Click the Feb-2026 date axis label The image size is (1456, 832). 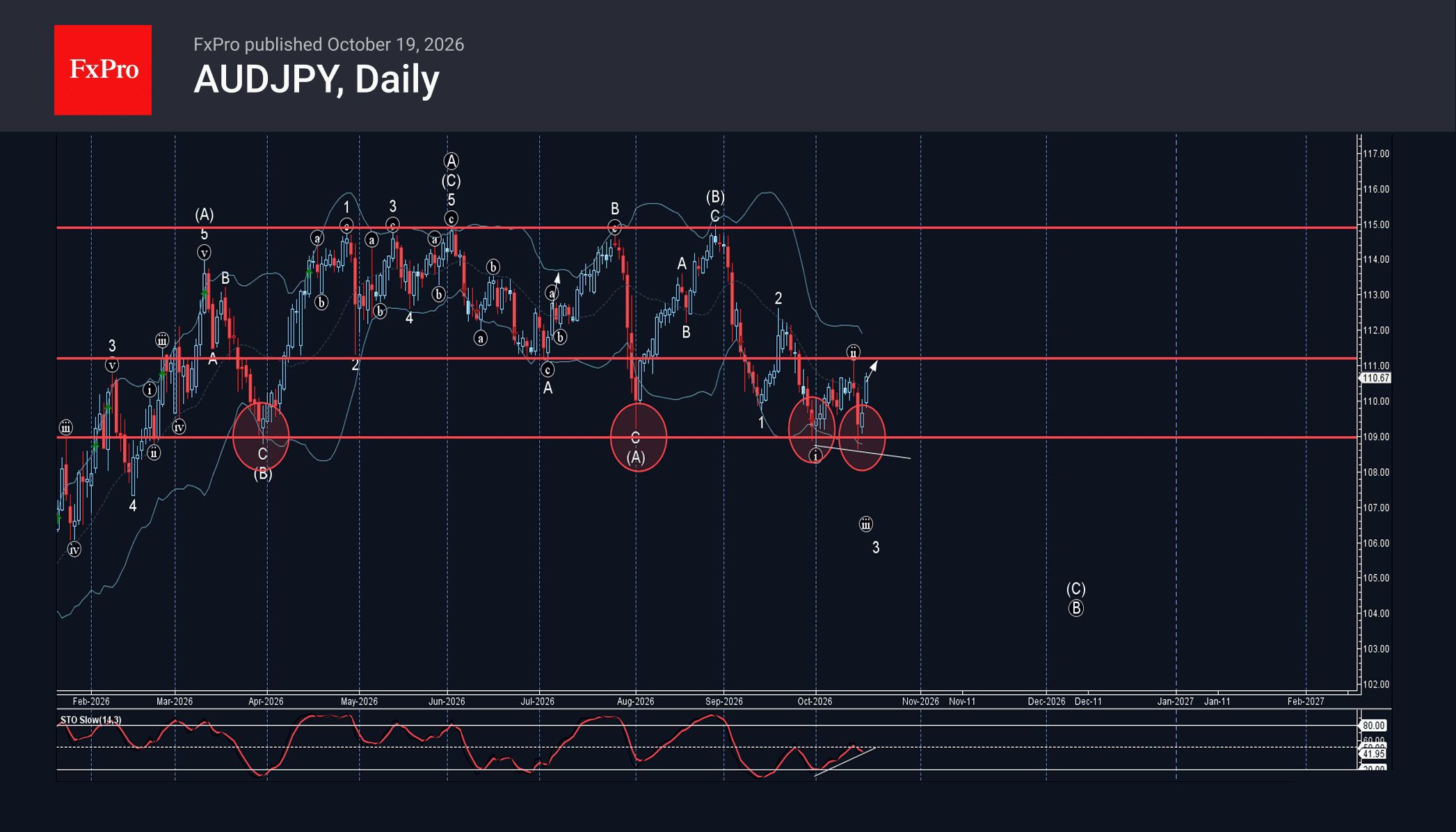91,701
